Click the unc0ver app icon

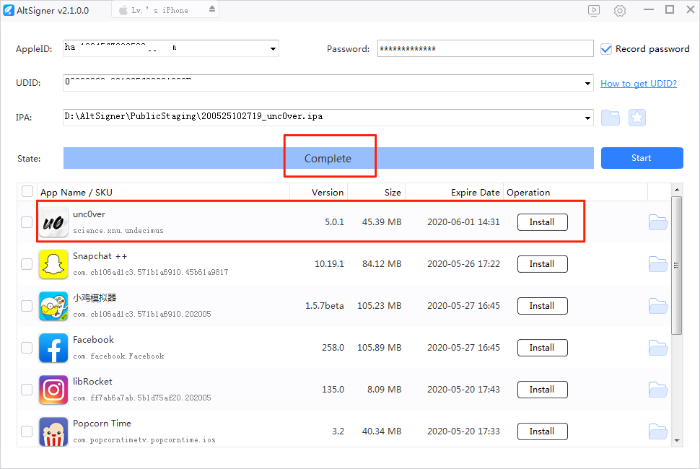[x=53, y=222]
